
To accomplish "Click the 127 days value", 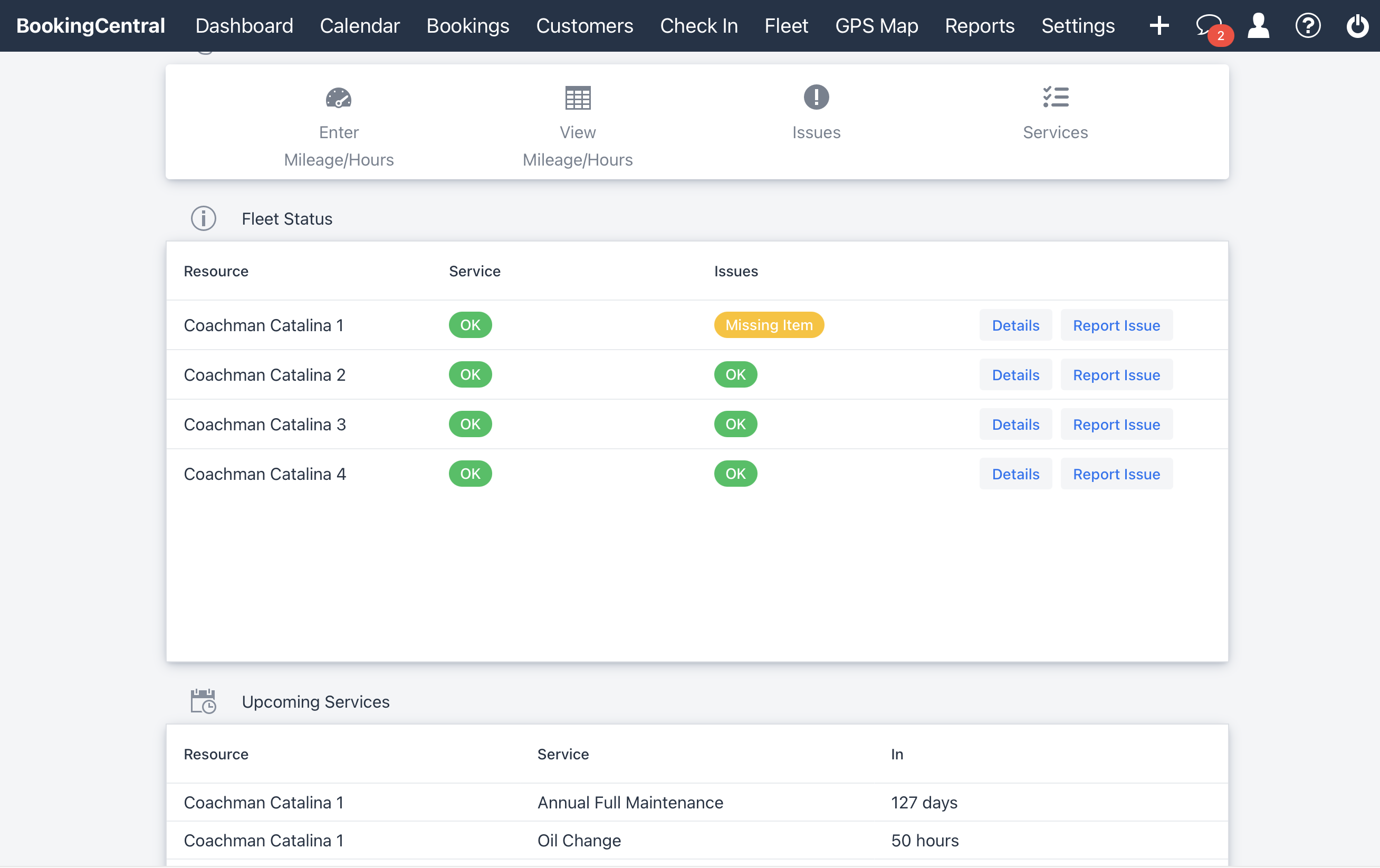I will [x=924, y=802].
